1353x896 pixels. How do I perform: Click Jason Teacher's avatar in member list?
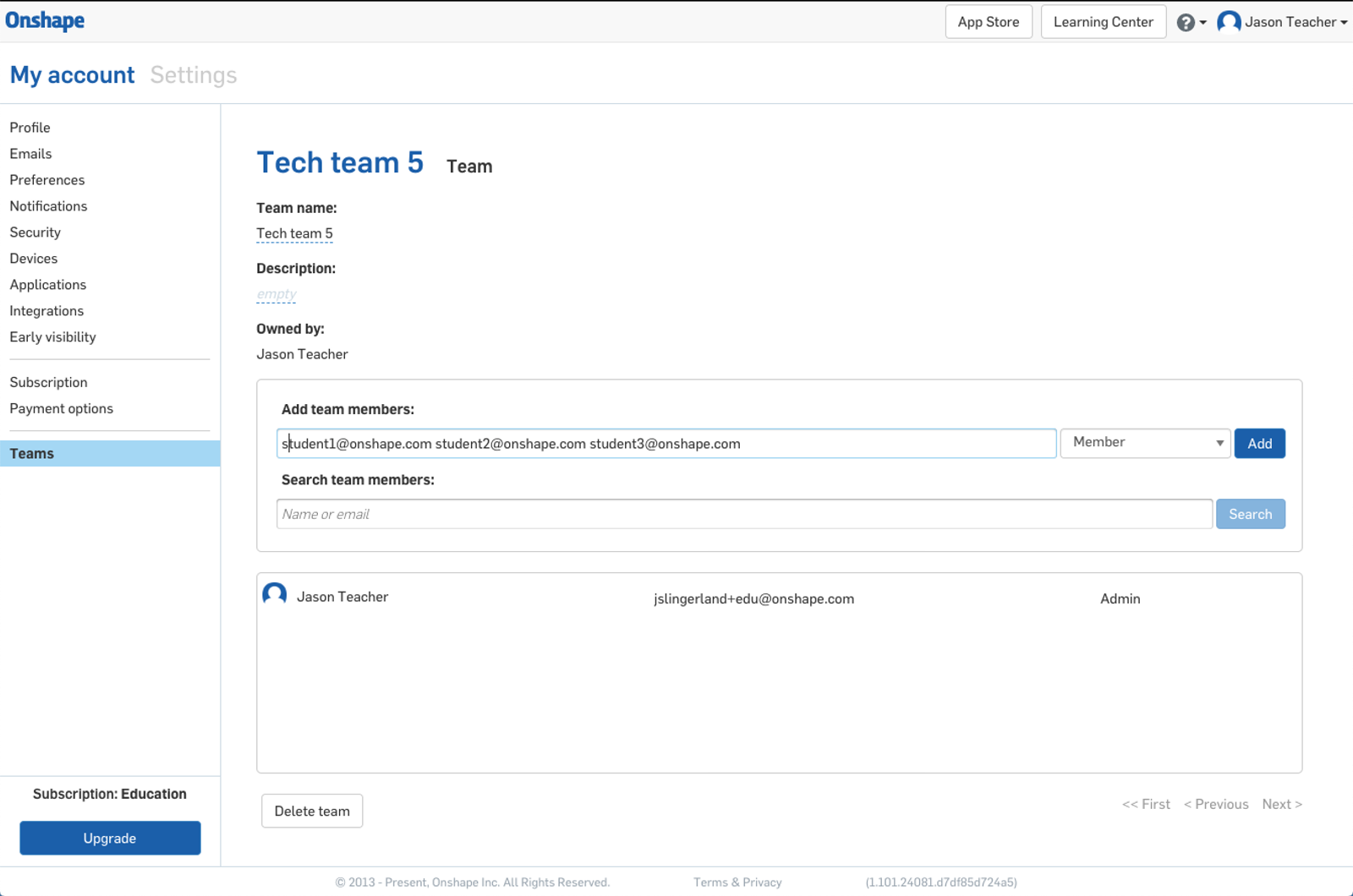point(275,595)
